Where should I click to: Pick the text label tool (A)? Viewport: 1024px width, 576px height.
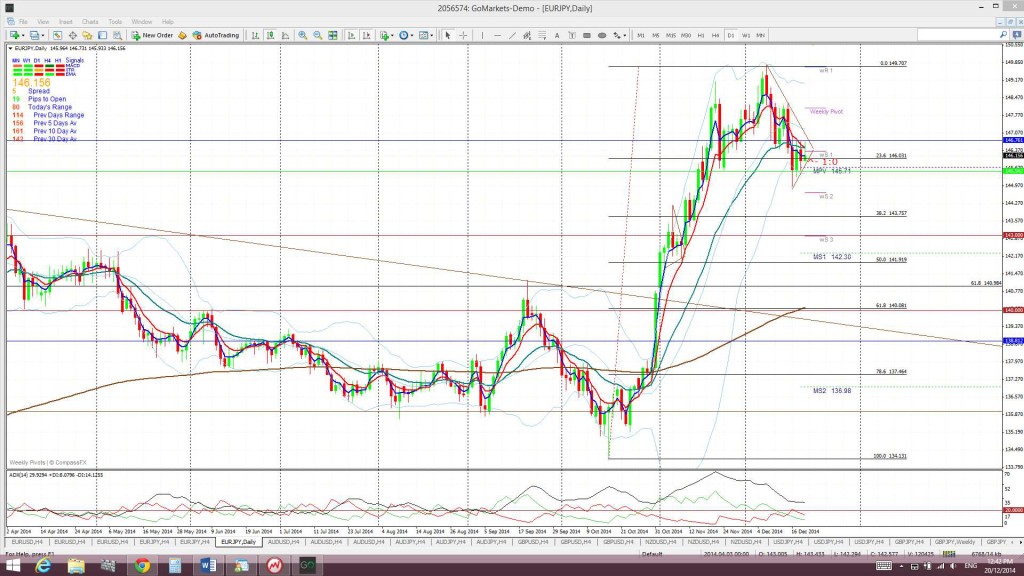pyautogui.click(x=557, y=35)
